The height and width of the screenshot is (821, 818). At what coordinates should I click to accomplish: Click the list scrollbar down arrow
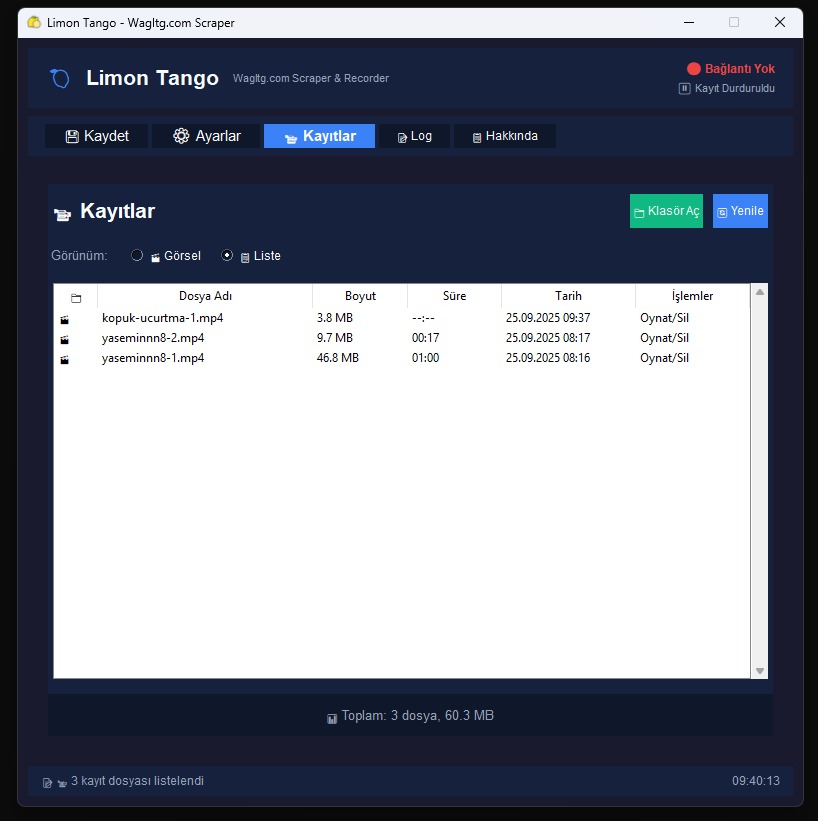click(x=759, y=671)
